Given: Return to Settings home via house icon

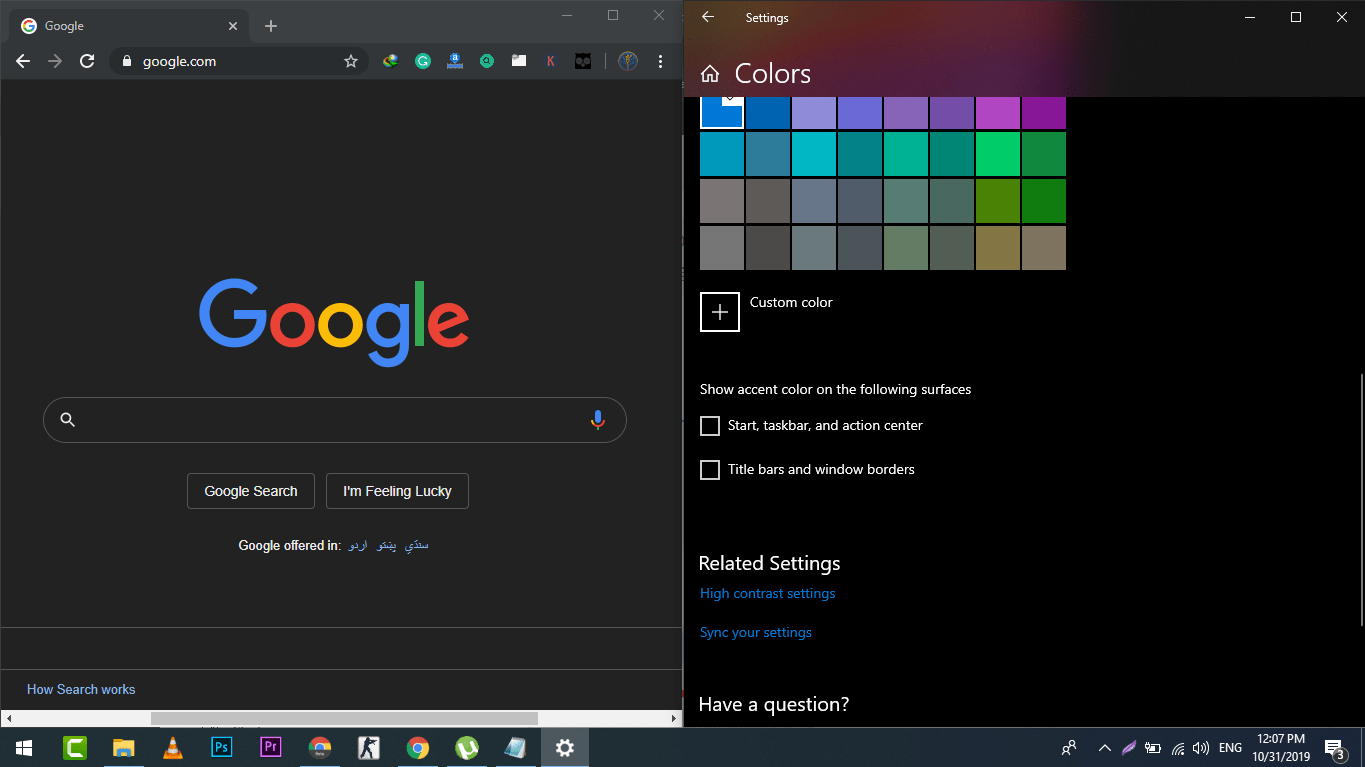Looking at the screenshot, I should (710, 74).
